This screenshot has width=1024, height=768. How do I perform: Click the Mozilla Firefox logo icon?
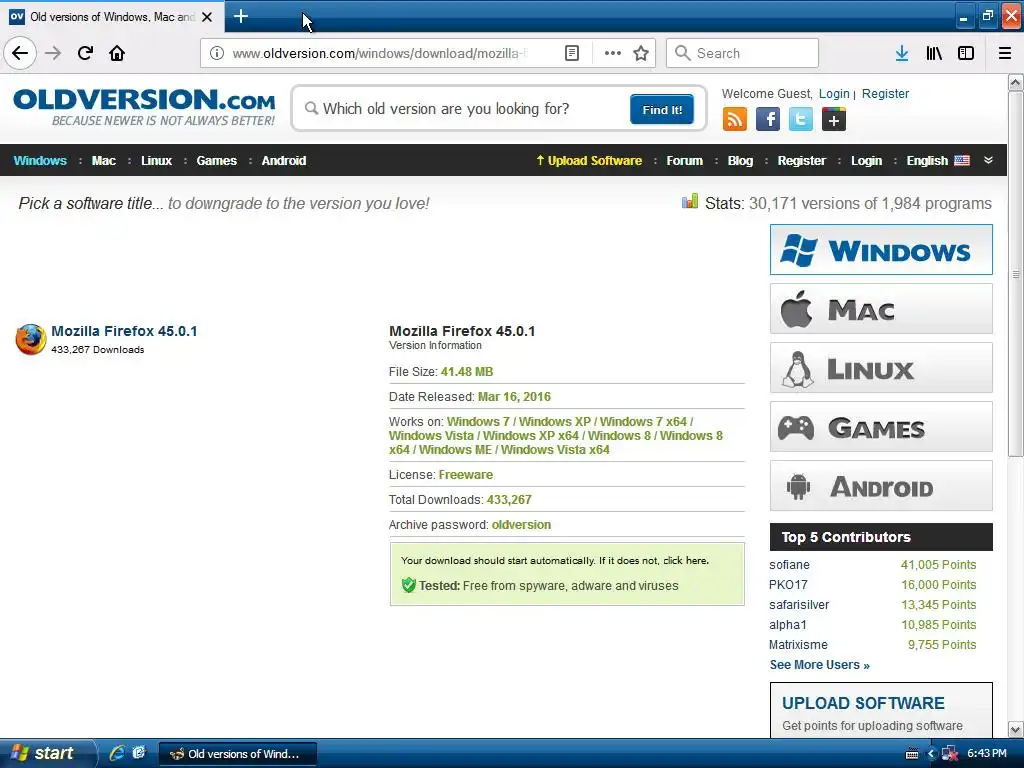[31, 339]
